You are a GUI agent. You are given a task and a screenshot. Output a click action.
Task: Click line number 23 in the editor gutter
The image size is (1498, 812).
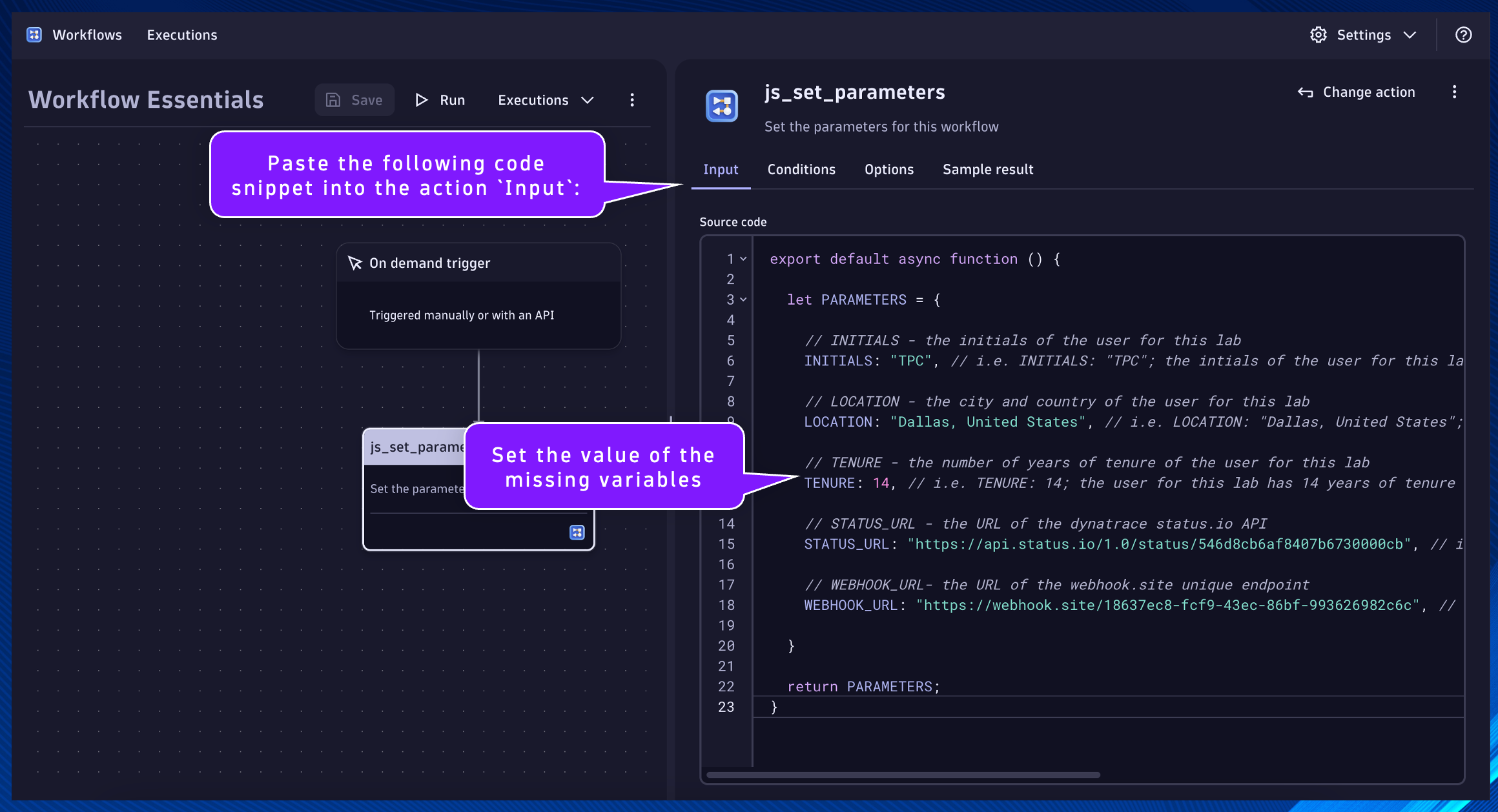pyautogui.click(x=726, y=707)
